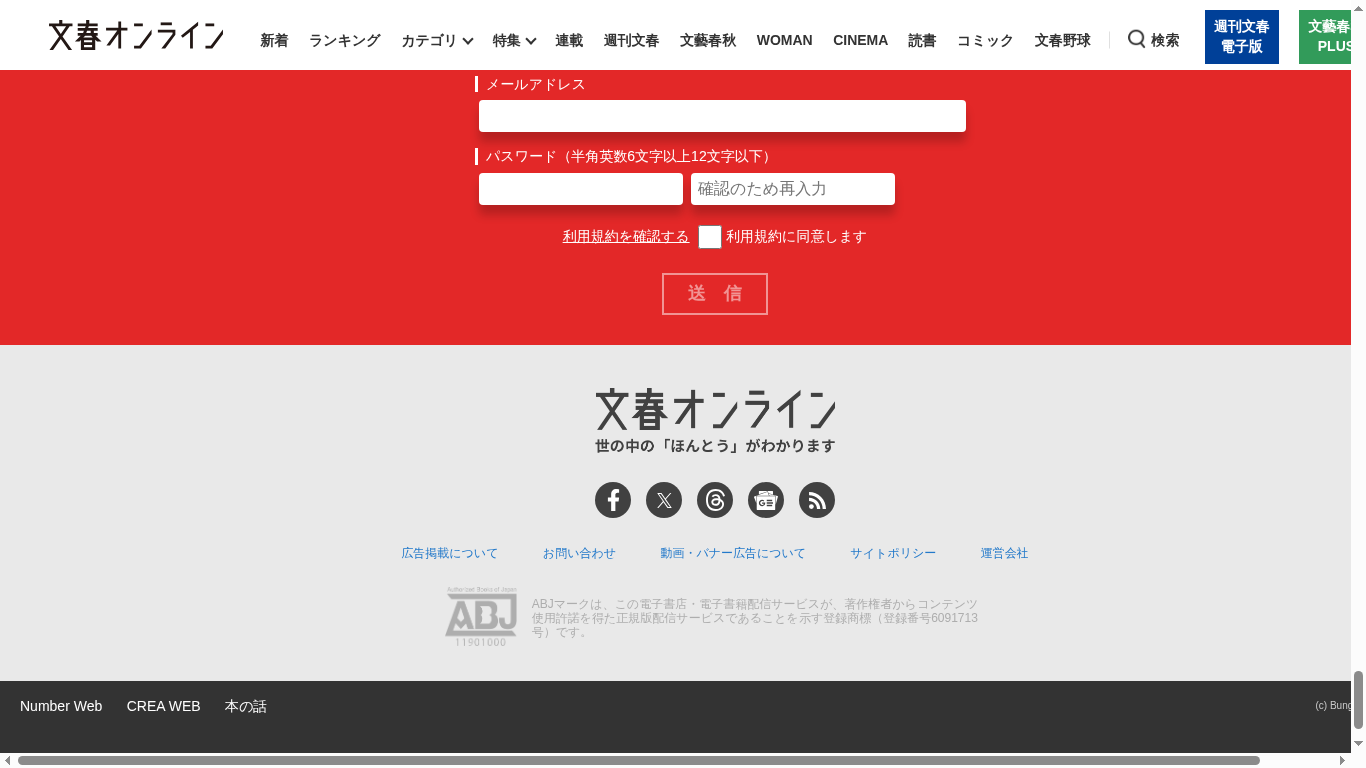The image size is (1366, 768).
Task: Open the RSS feed icon
Action: pos(817,500)
